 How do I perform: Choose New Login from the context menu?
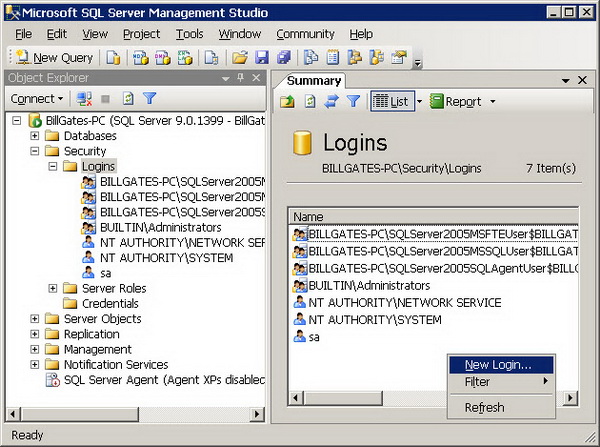498,365
